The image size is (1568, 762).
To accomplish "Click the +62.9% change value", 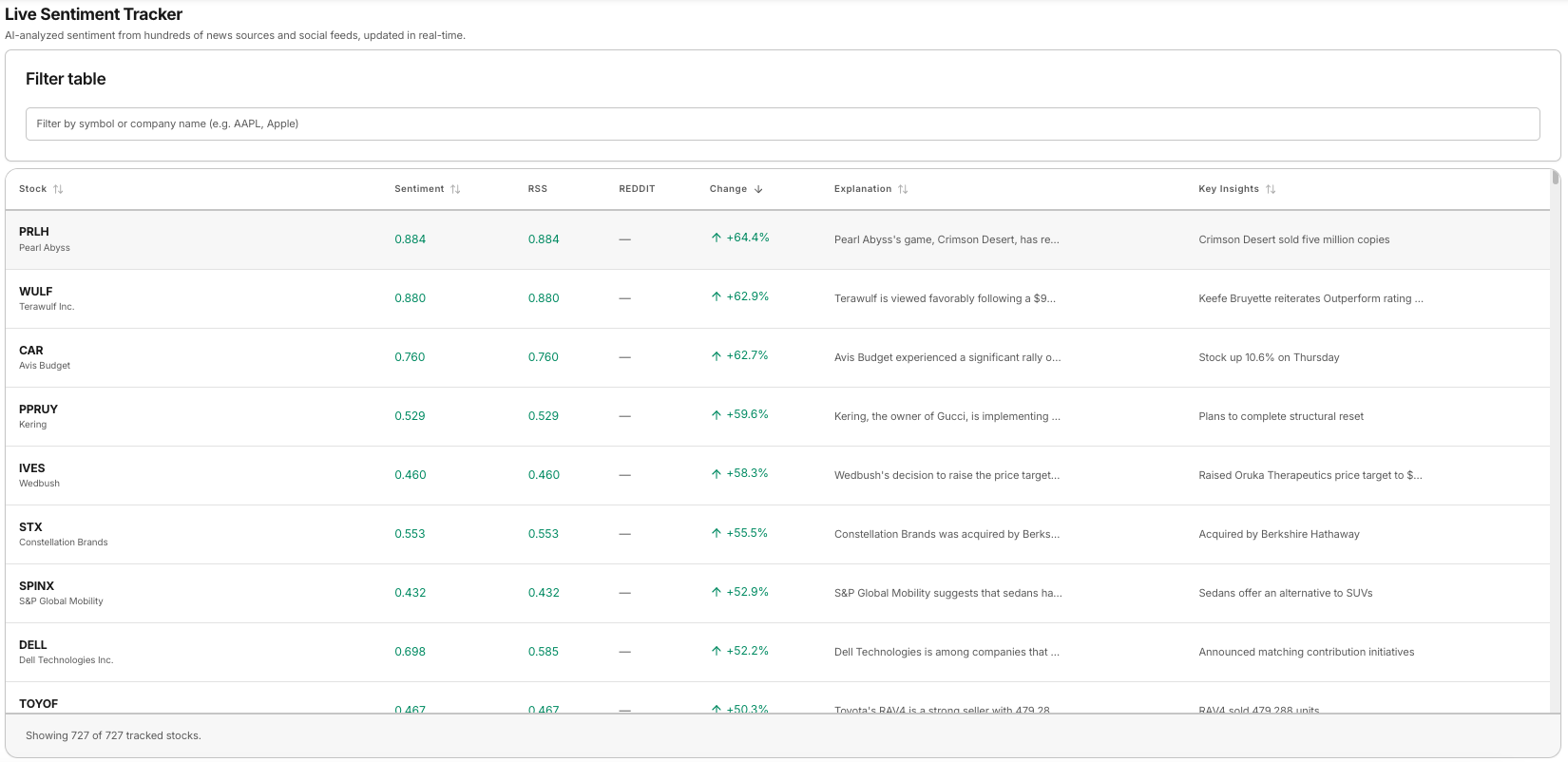I will (748, 296).
